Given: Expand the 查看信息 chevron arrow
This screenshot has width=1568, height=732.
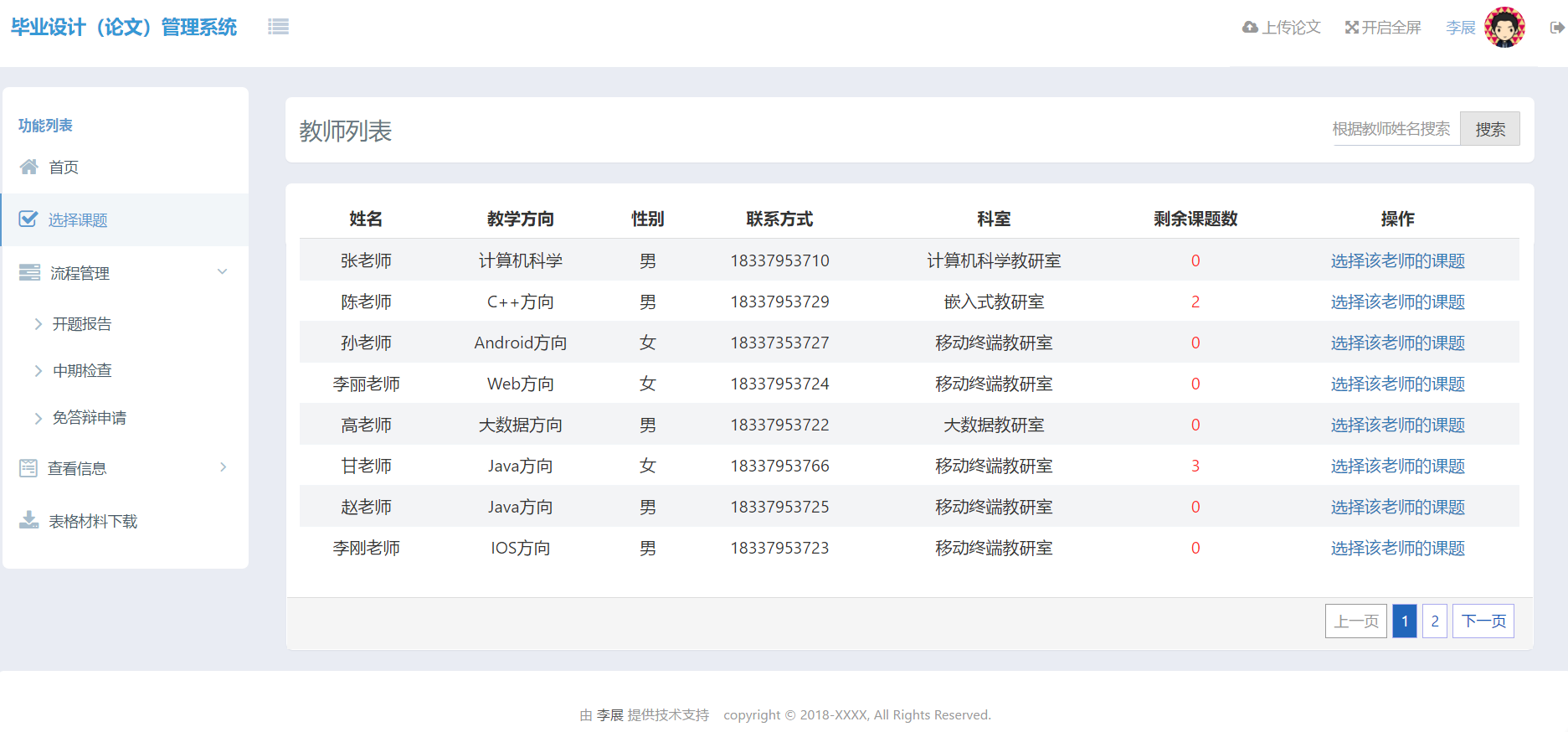Looking at the screenshot, I should coord(224,467).
